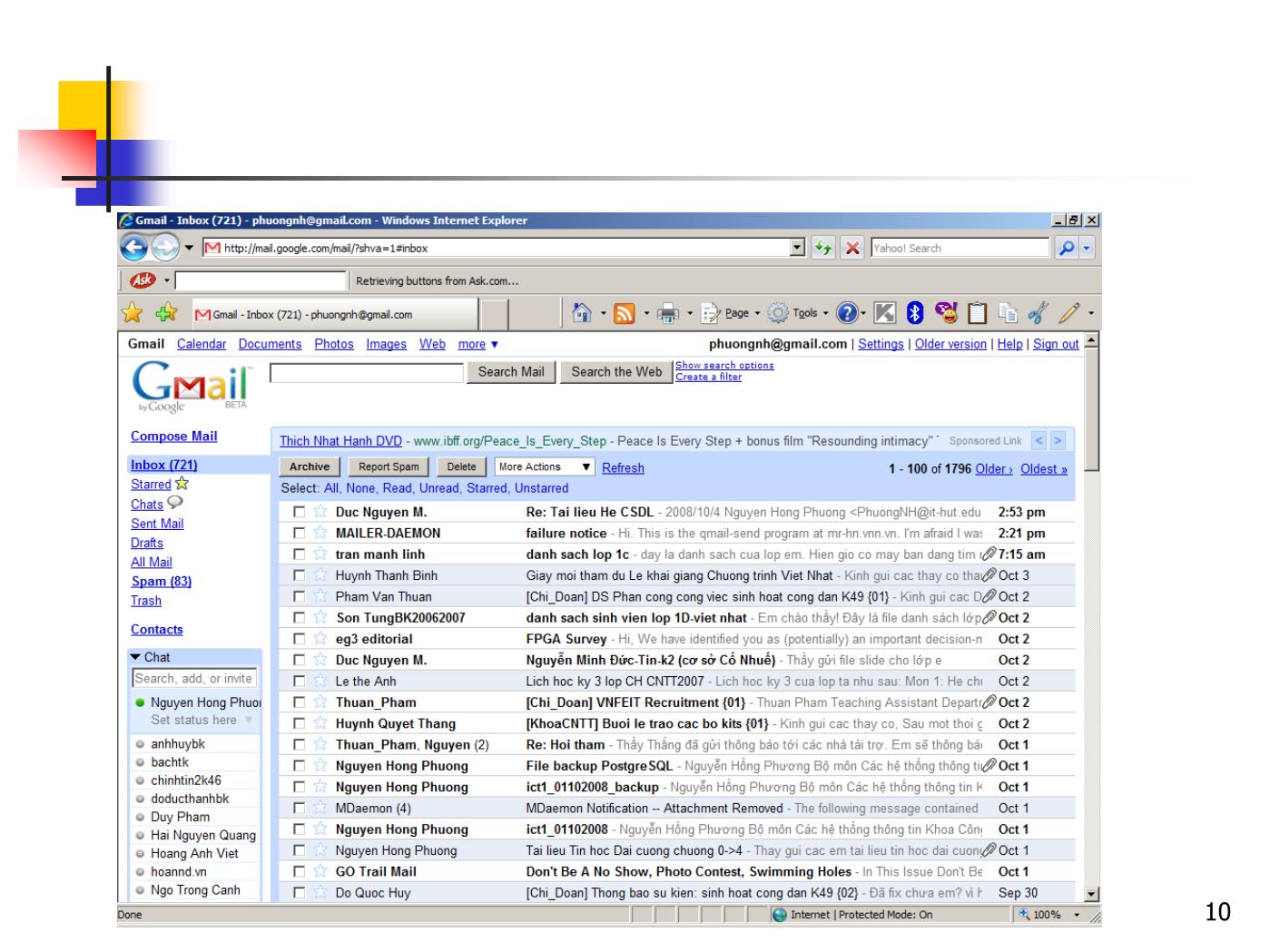Click the browser Forward arrow button

tap(163, 247)
